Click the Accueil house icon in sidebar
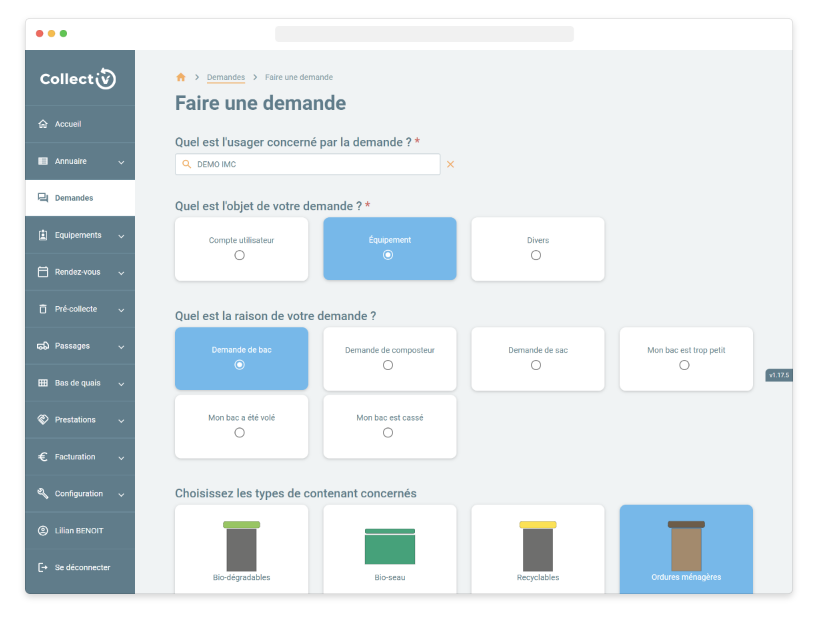Image resolution: width=818 pixels, height=618 pixels. point(42,124)
